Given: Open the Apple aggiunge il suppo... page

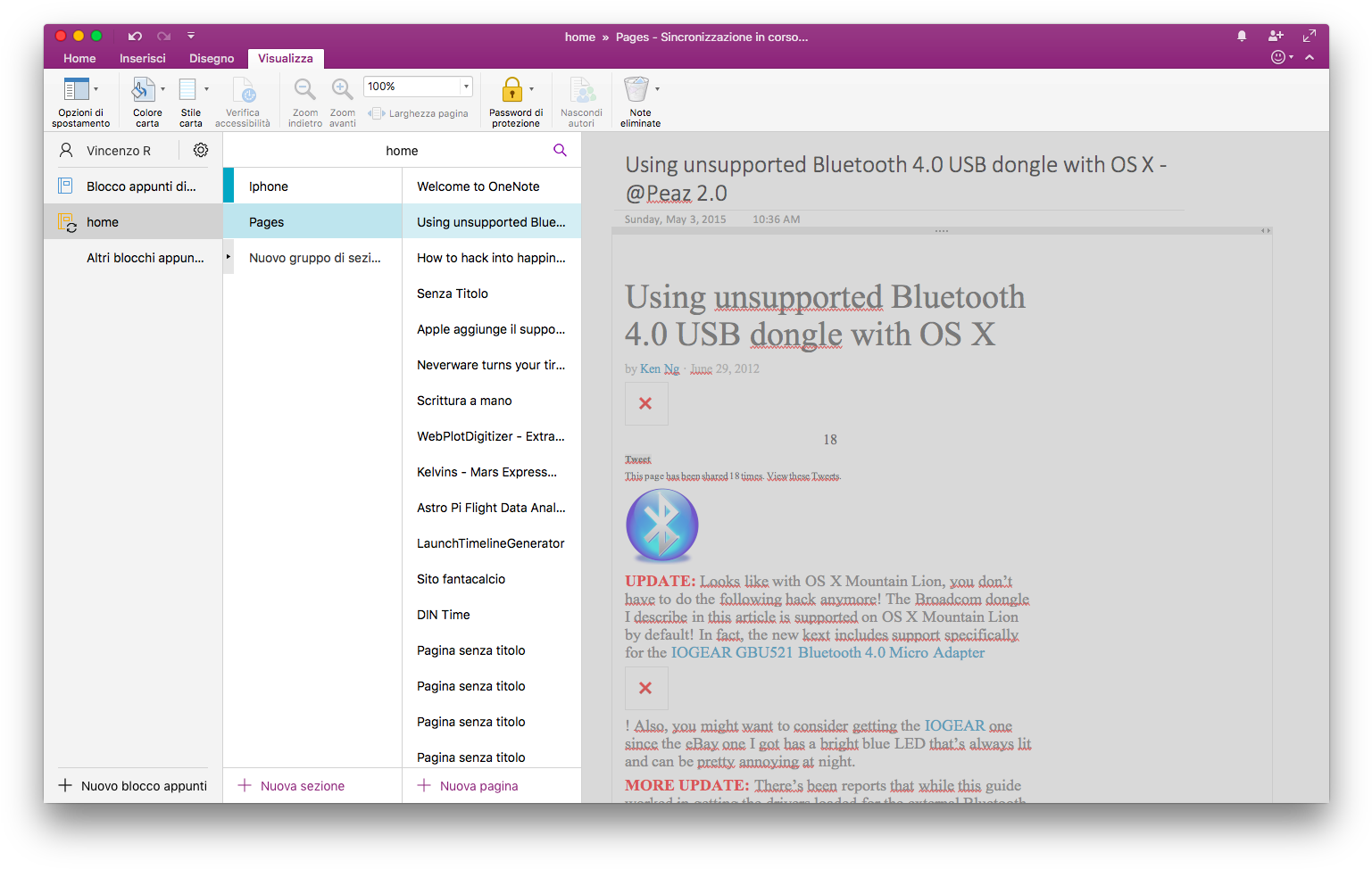Looking at the screenshot, I should coord(492,329).
